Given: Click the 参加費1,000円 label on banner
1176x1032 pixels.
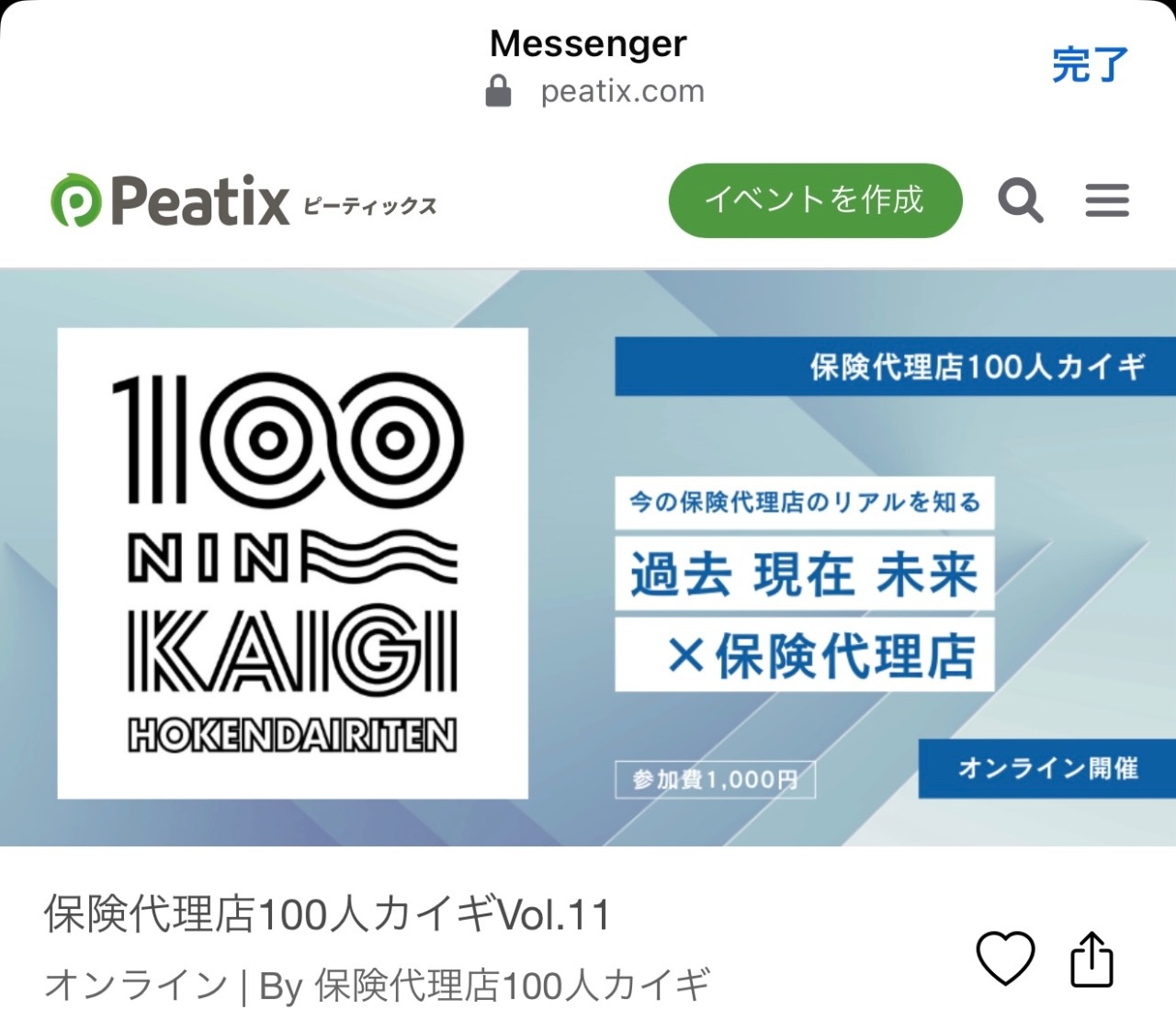Looking at the screenshot, I should [x=715, y=779].
